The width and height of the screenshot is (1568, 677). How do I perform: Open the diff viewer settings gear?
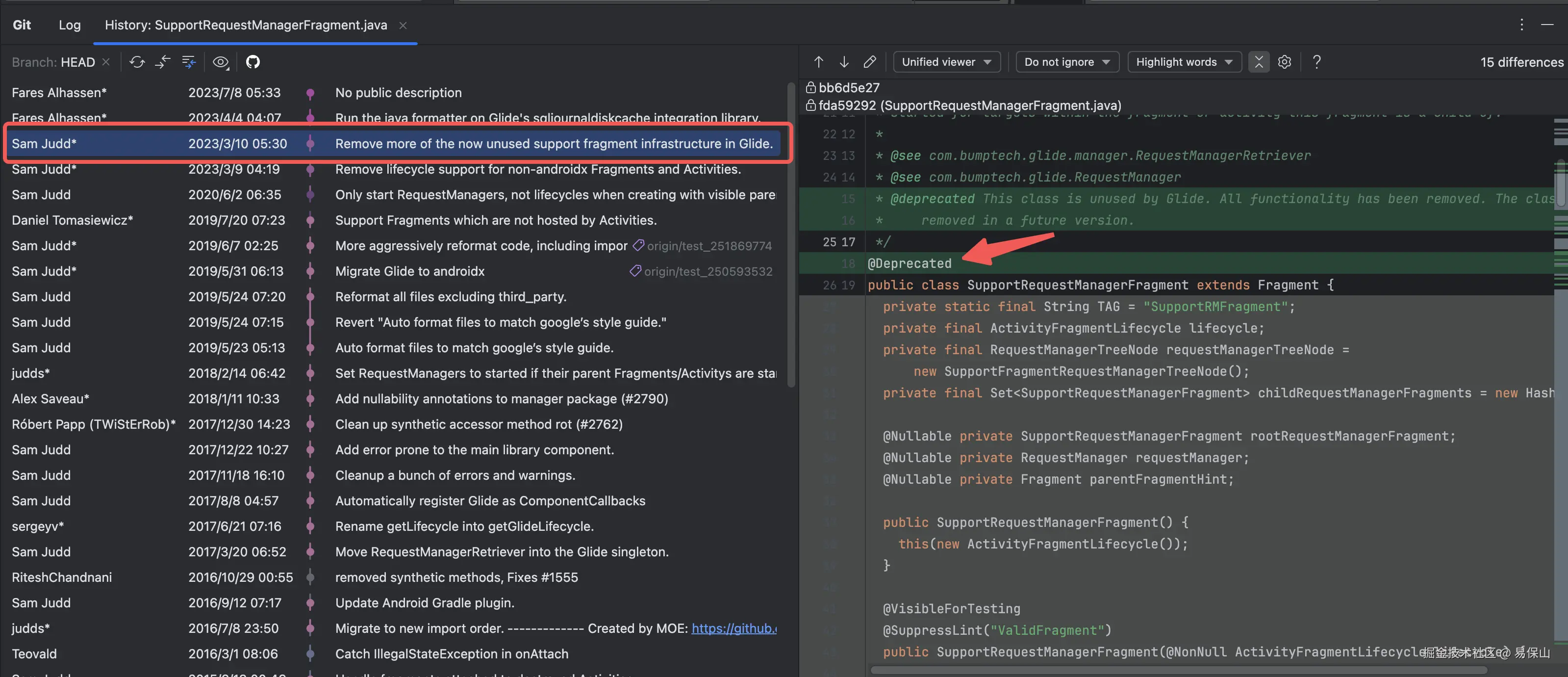pyautogui.click(x=1285, y=61)
